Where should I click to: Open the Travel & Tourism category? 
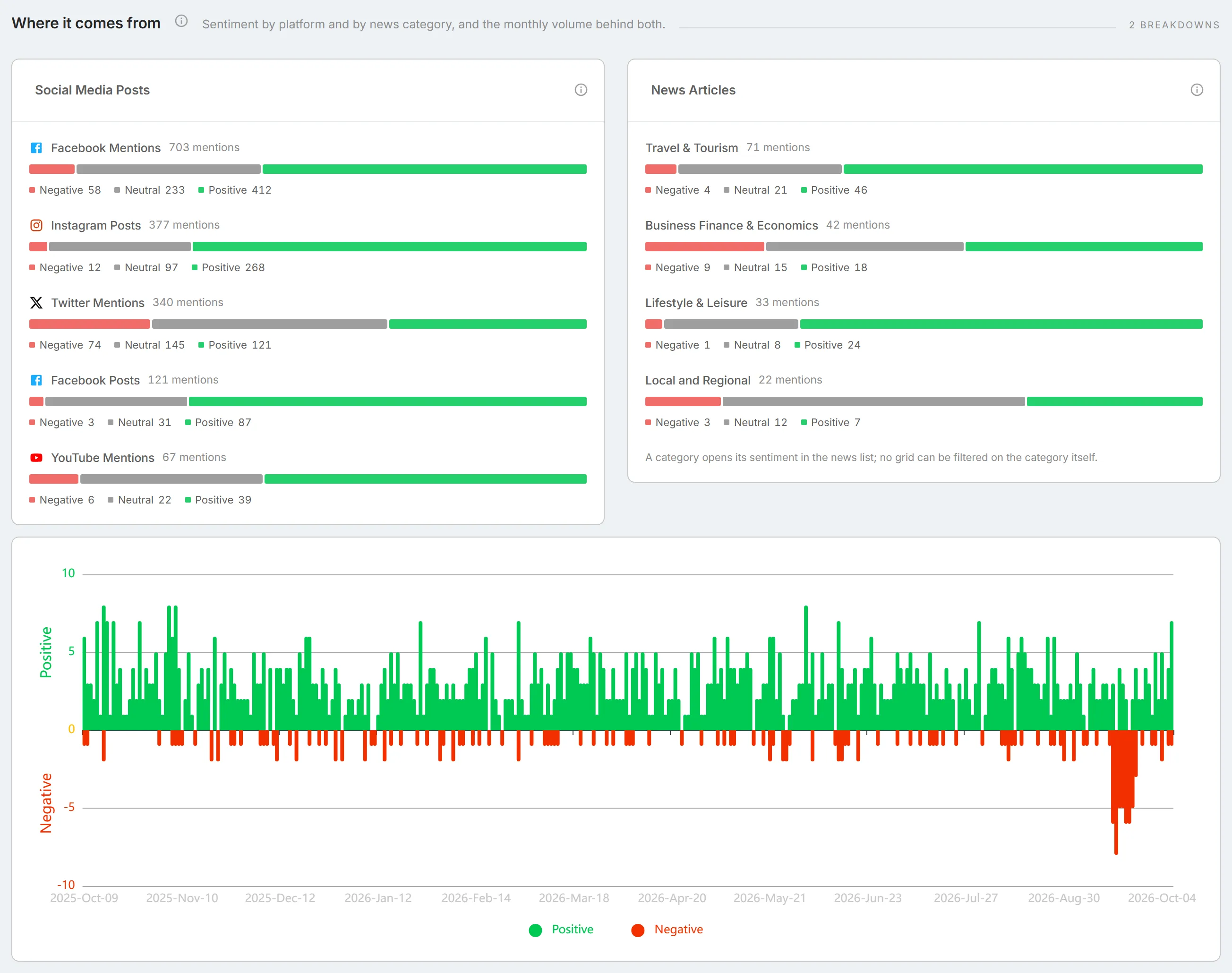coord(691,148)
